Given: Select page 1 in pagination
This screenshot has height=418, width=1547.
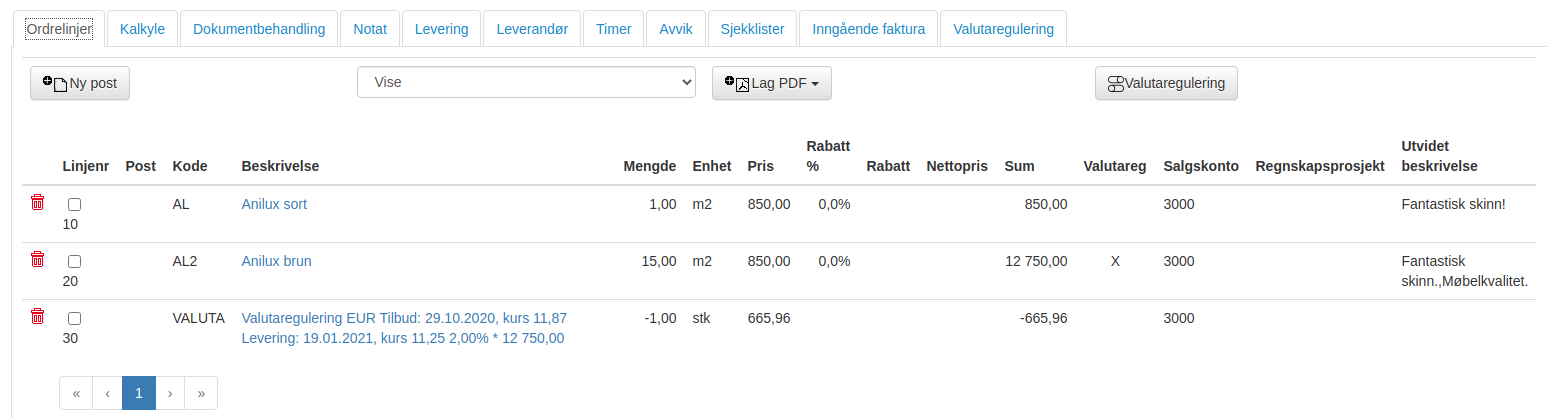Looking at the screenshot, I should (x=139, y=393).
